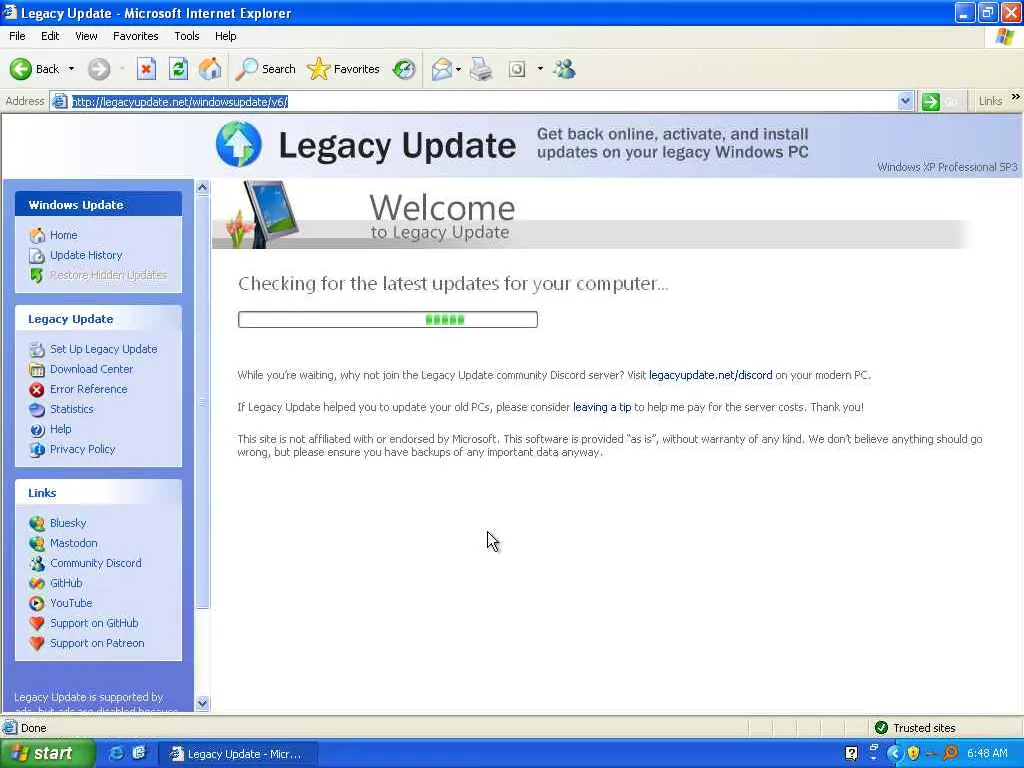Open the GitHub link
Screen dimensions: 1024x768
point(66,583)
